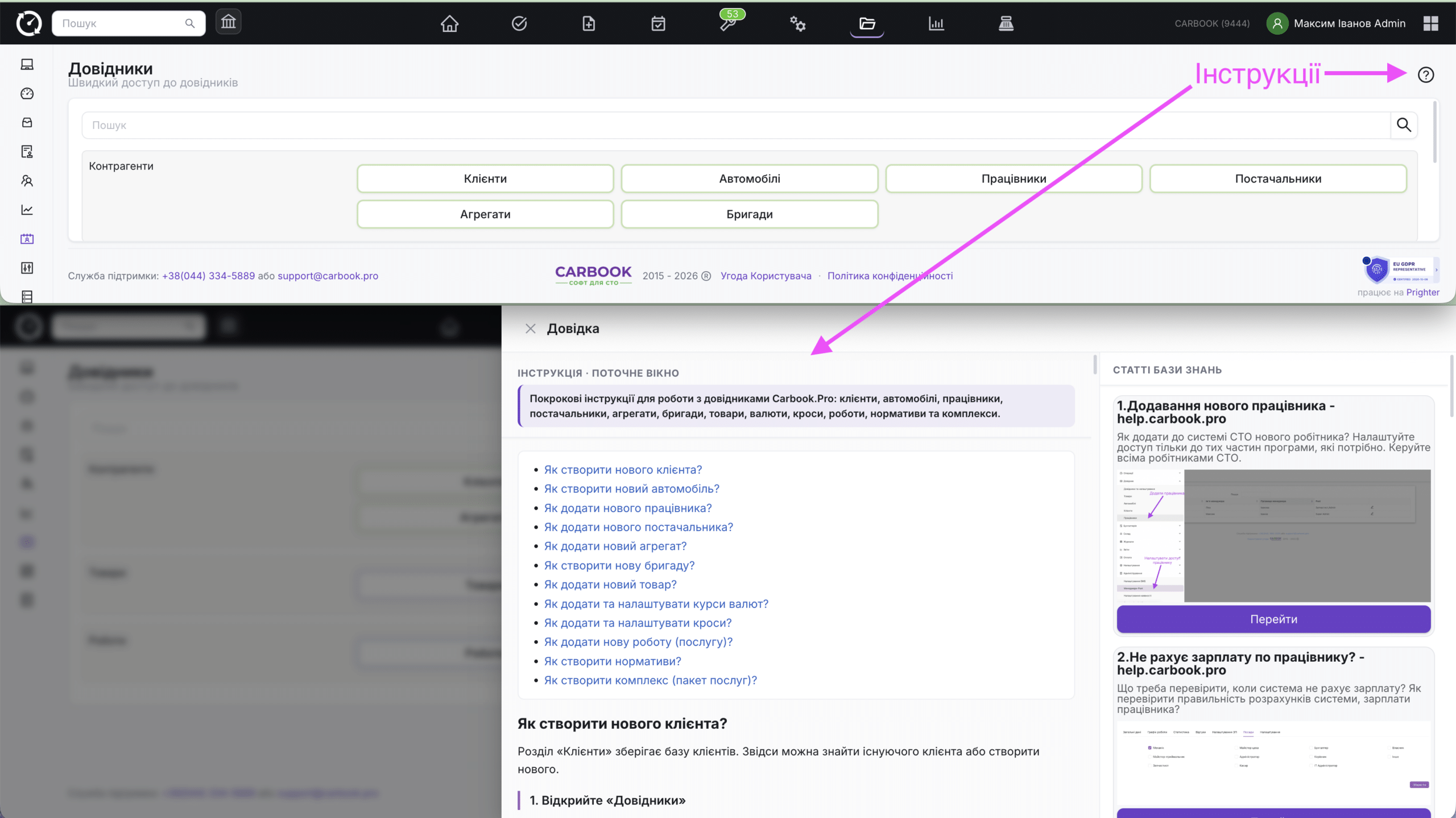
Task: Click the user avatar Максим Іванов Admin
Action: pos(1277,23)
